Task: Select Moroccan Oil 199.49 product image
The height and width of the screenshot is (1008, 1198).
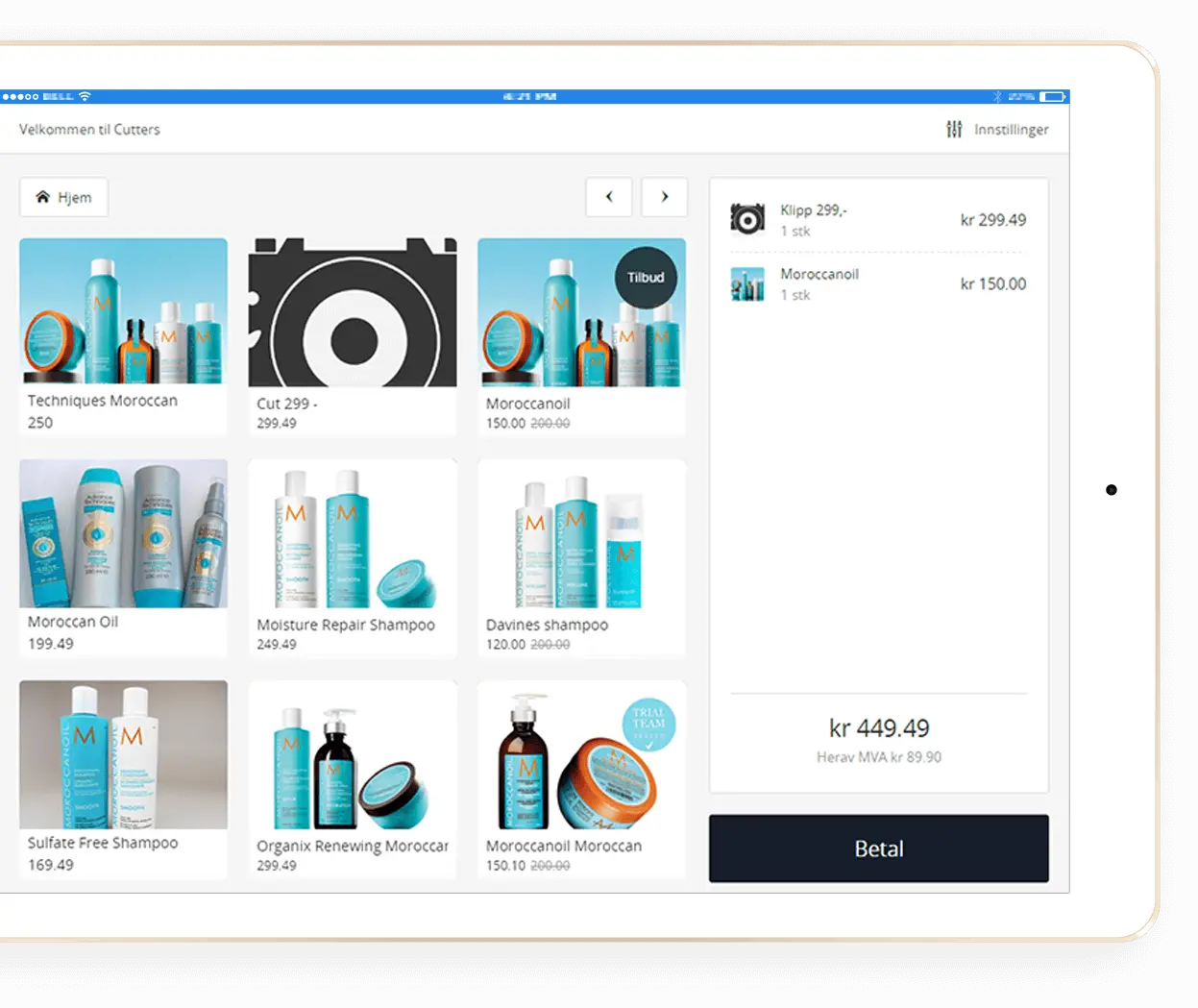Action: click(x=124, y=533)
